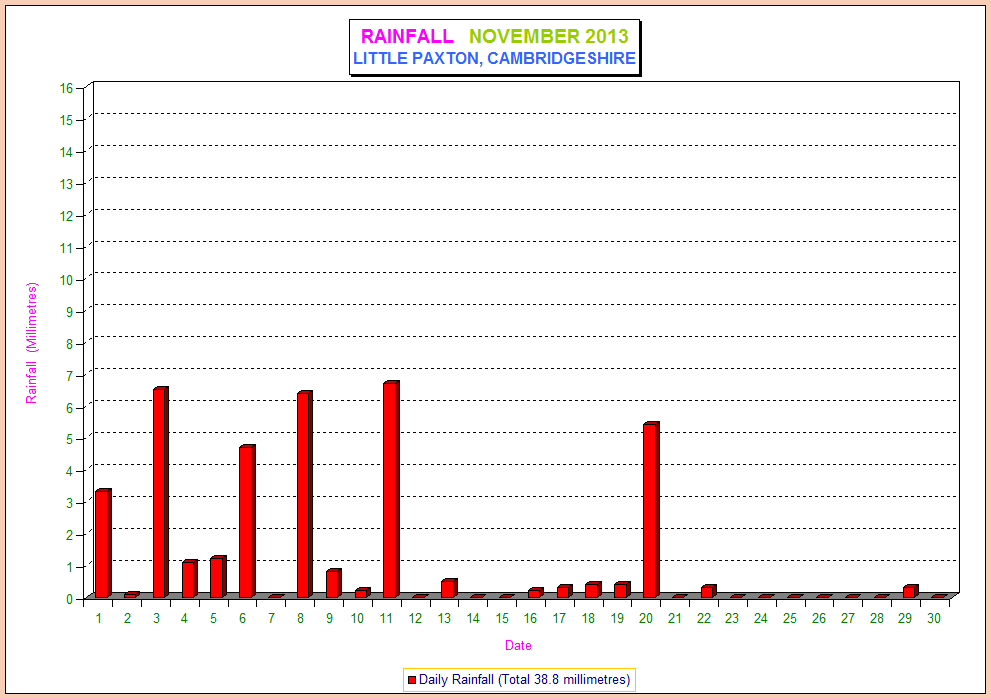Click x-axis date label 7
This screenshot has height=698, width=991.
272,618
